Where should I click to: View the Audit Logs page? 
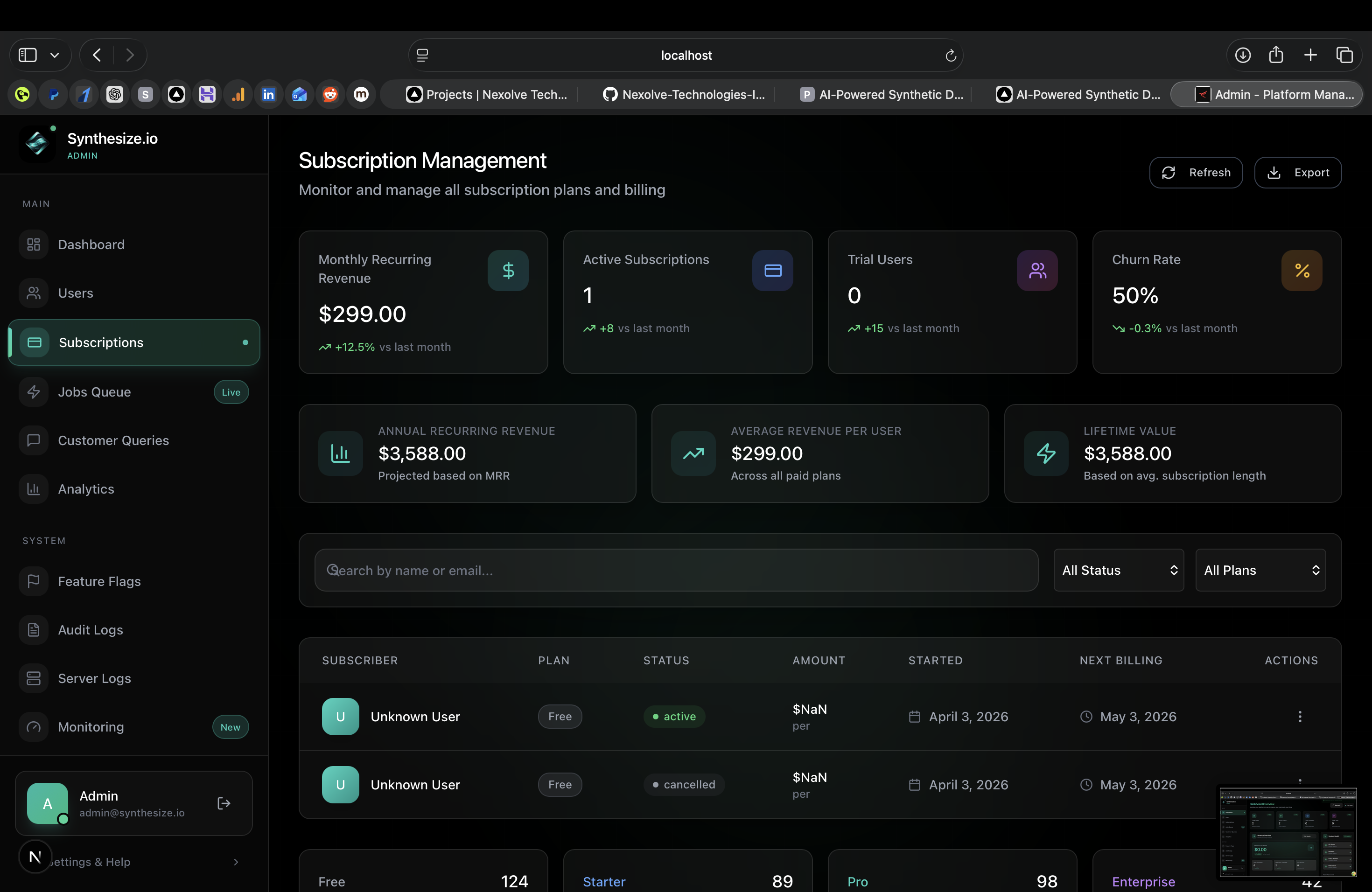[x=90, y=629]
